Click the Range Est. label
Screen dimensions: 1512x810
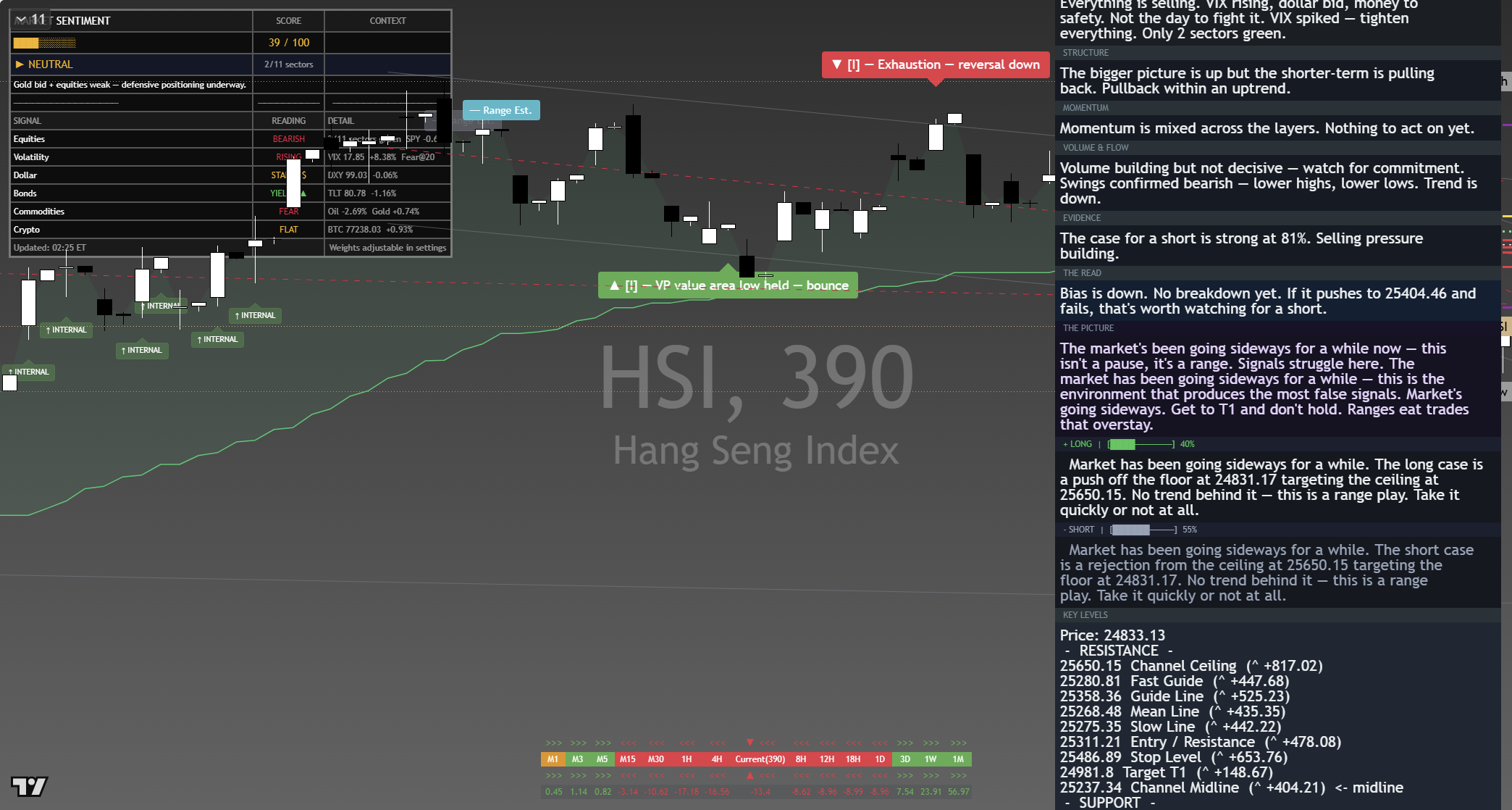click(501, 110)
